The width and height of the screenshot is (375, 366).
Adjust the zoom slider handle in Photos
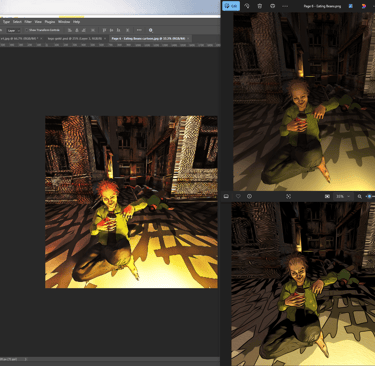tap(369, 196)
